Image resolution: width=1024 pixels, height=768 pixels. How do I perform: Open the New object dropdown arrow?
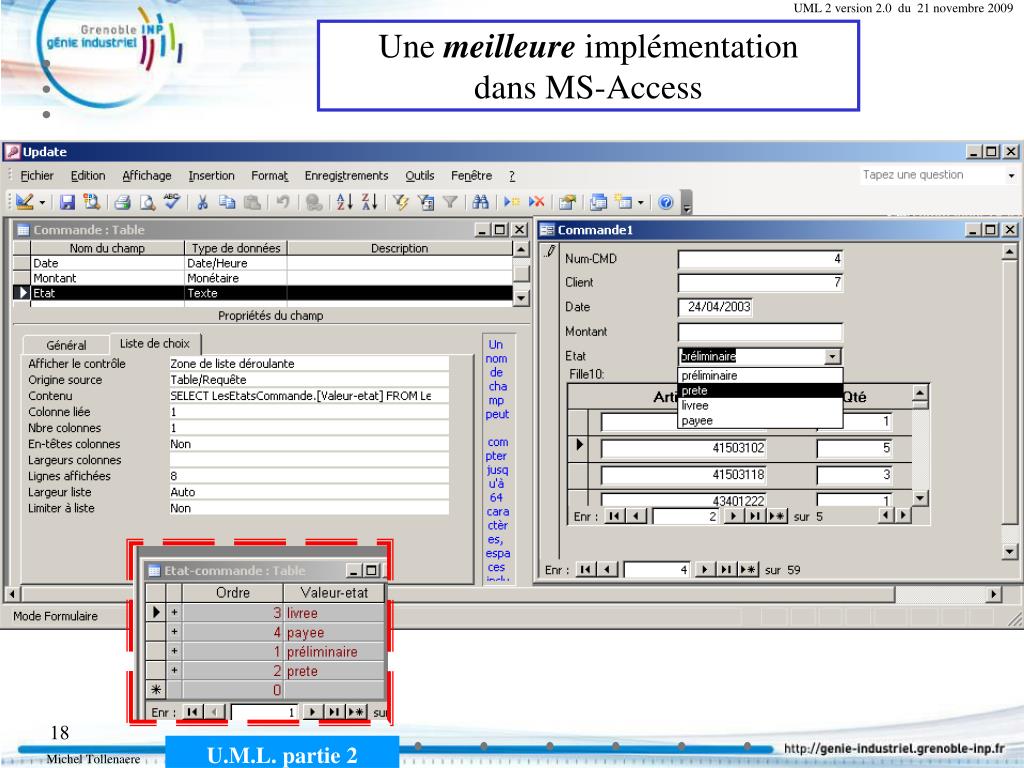coord(641,202)
